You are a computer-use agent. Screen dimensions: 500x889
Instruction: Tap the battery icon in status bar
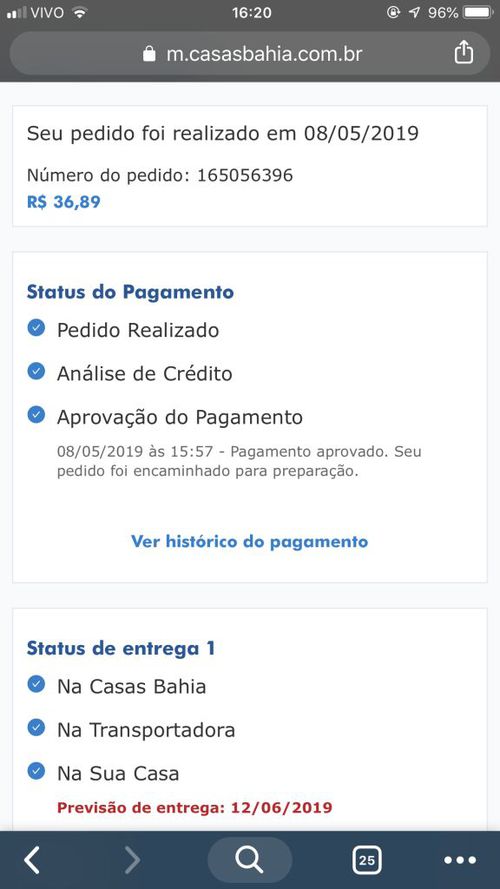click(478, 12)
